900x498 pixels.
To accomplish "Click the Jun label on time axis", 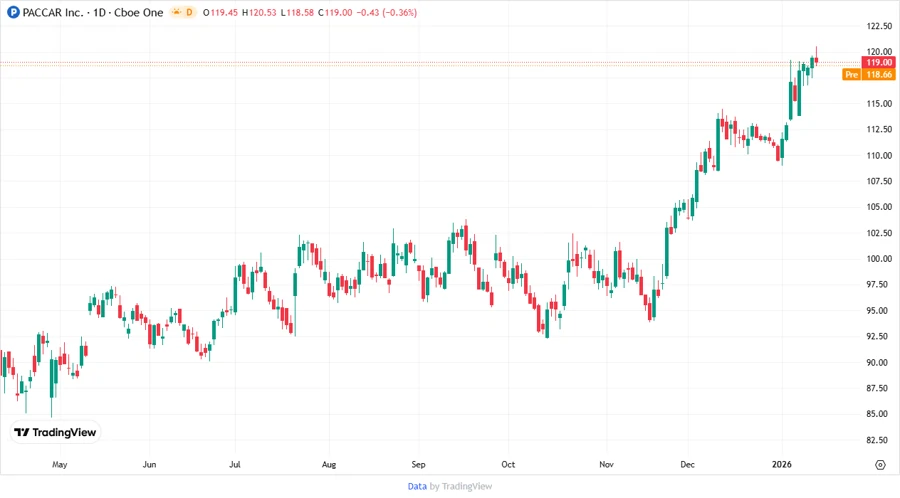I will (149, 465).
